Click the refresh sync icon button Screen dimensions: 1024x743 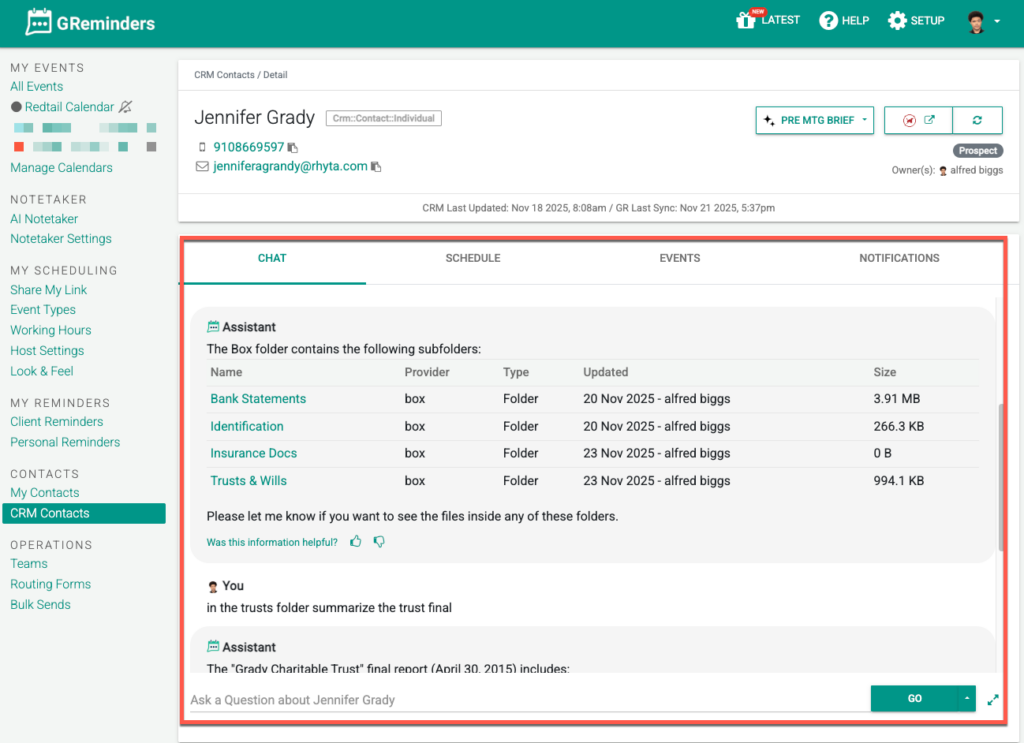[x=977, y=120]
